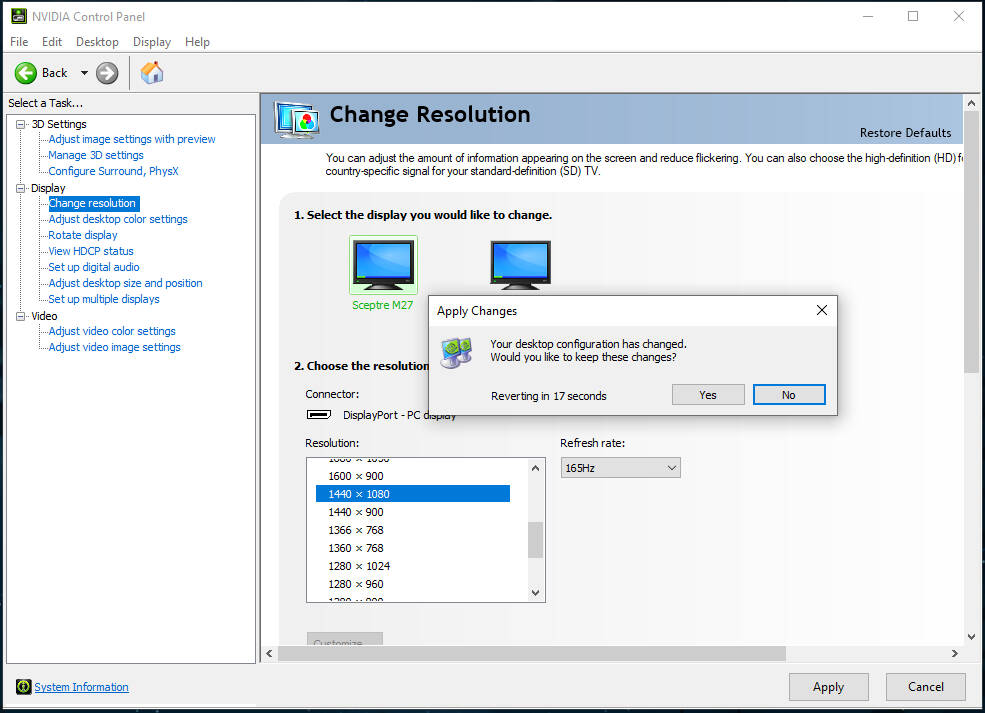The height and width of the screenshot is (713, 985).
Task: Click the Apply button
Action: pyautogui.click(x=829, y=687)
